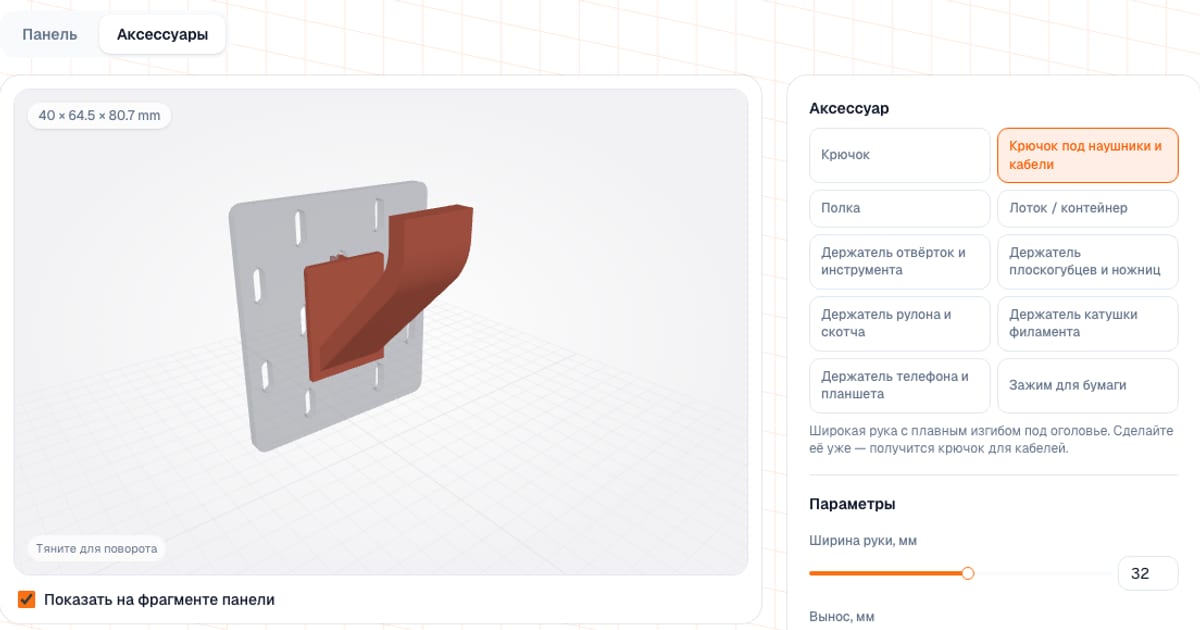Viewport: 1200px width, 630px height.
Task: Select Держатель телефона и планшета
Action: (x=899, y=385)
